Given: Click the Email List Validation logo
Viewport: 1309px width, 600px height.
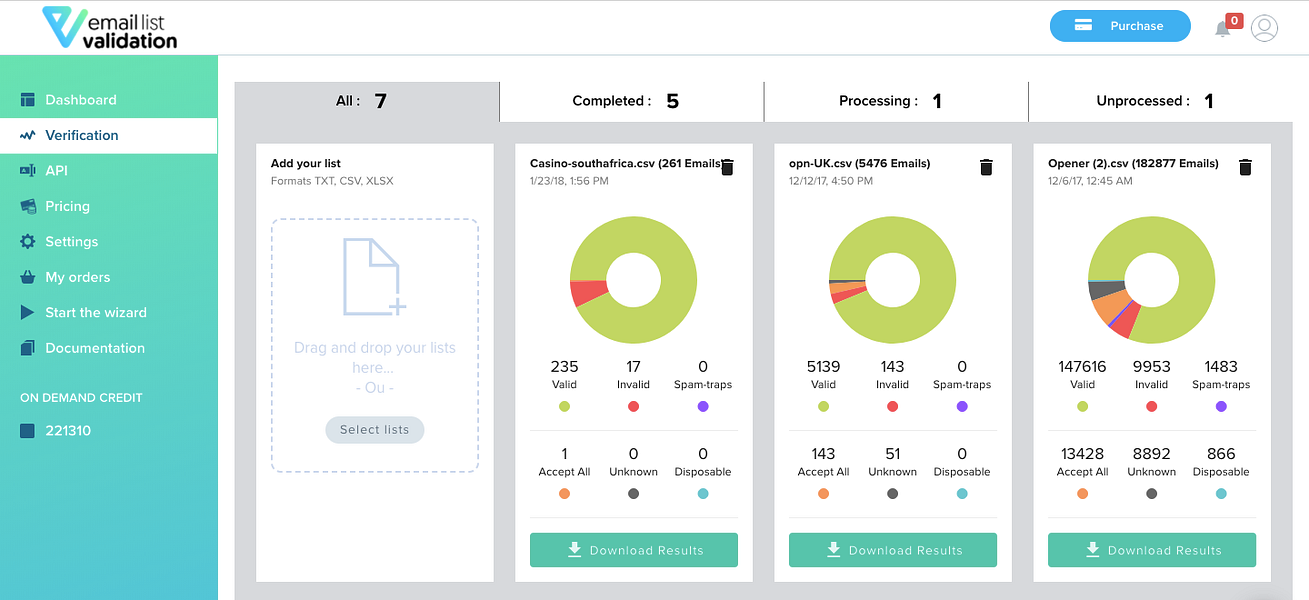Looking at the screenshot, I should pyautogui.click(x=110, y=27).
